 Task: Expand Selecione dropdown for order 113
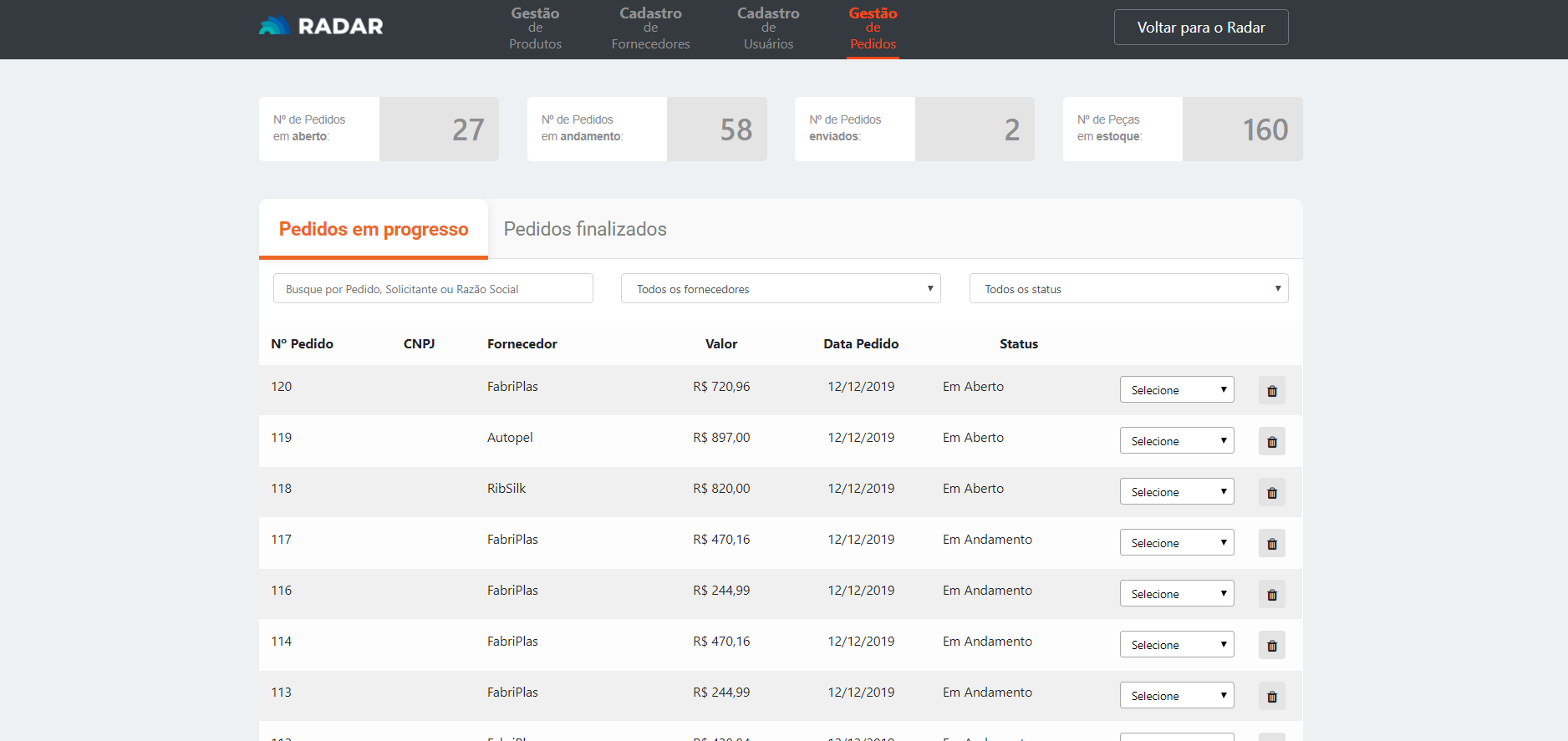click(1176, 696)
